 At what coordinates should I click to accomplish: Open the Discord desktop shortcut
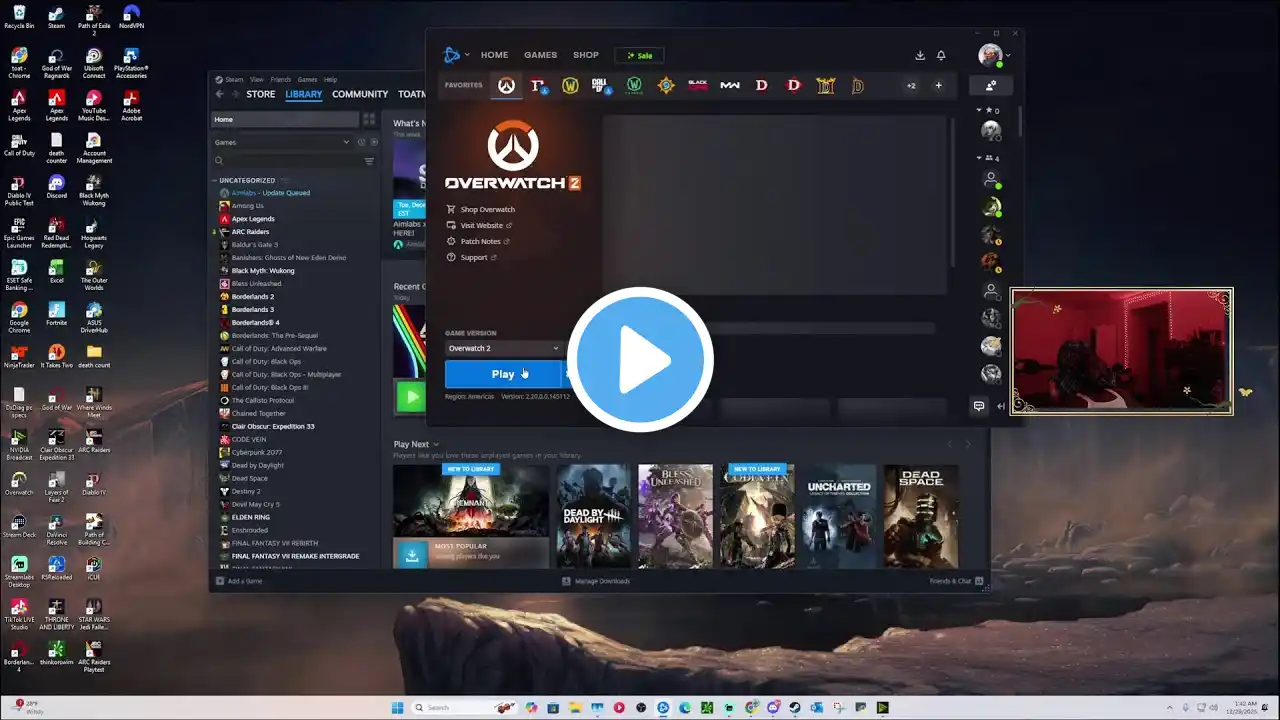click(x=56, y=187)
